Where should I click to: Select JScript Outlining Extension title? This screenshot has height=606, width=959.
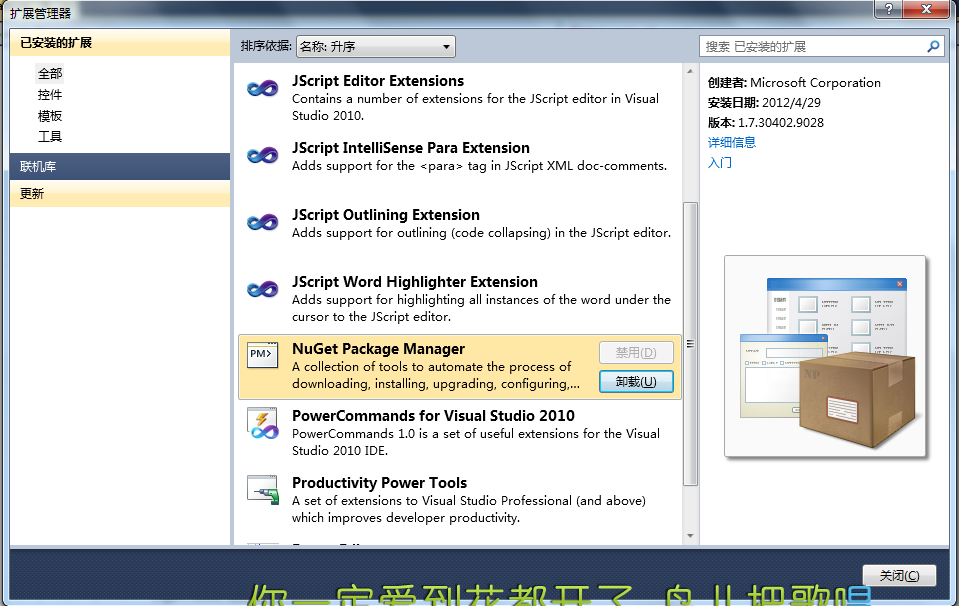385,215
